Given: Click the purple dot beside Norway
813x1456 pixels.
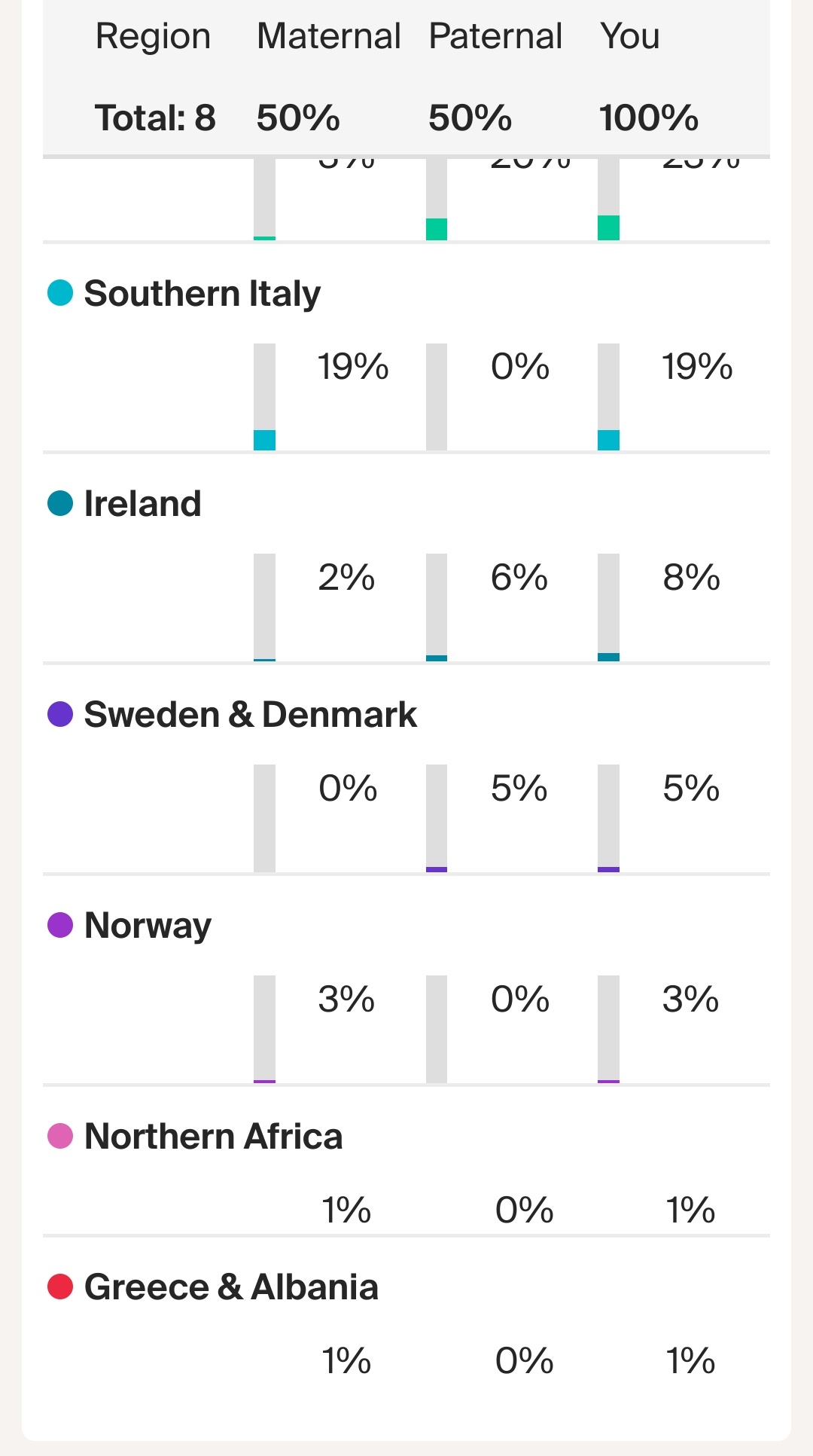Looking at the screenshot, I should 60,925.
